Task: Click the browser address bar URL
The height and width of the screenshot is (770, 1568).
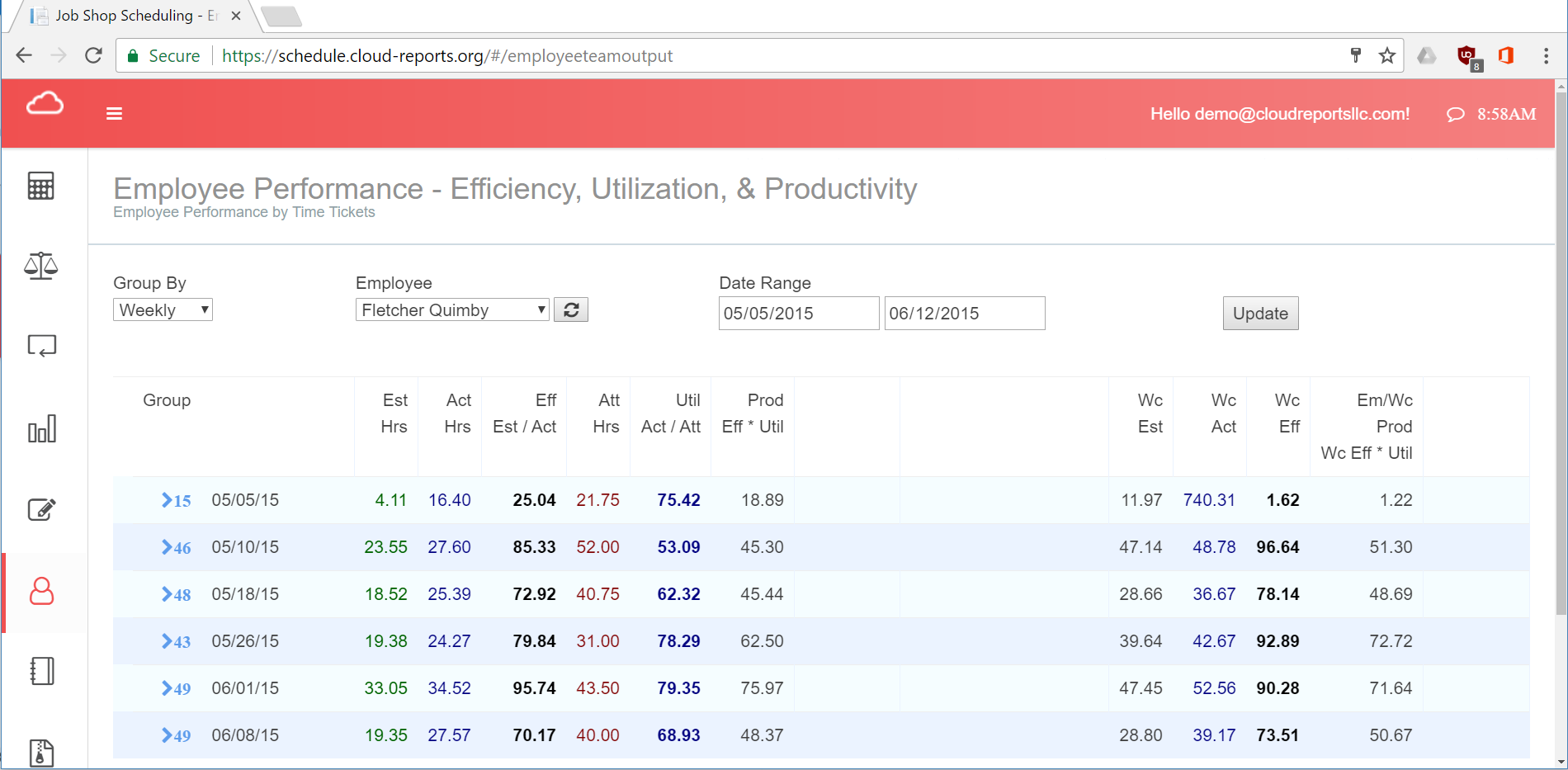Action: point(447,56)
